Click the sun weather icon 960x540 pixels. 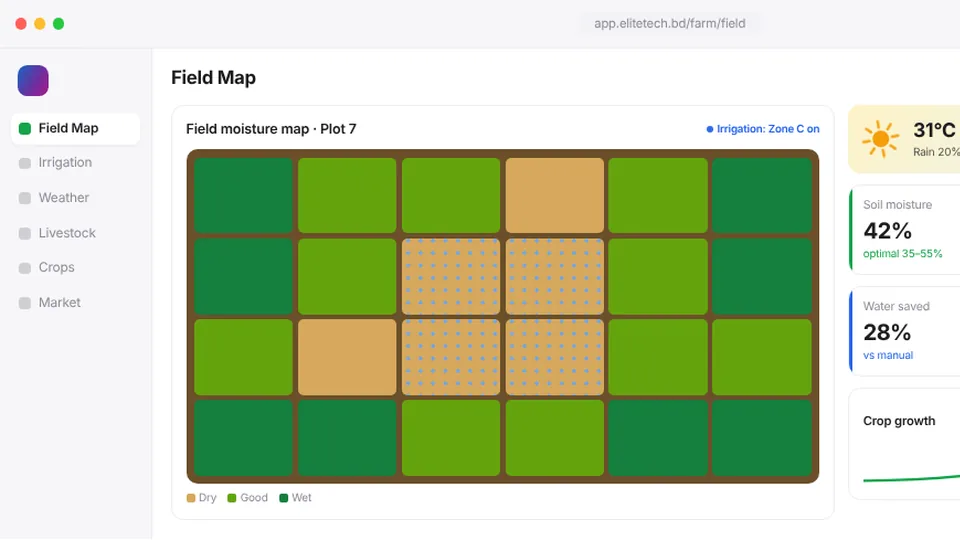coord(880,138)
